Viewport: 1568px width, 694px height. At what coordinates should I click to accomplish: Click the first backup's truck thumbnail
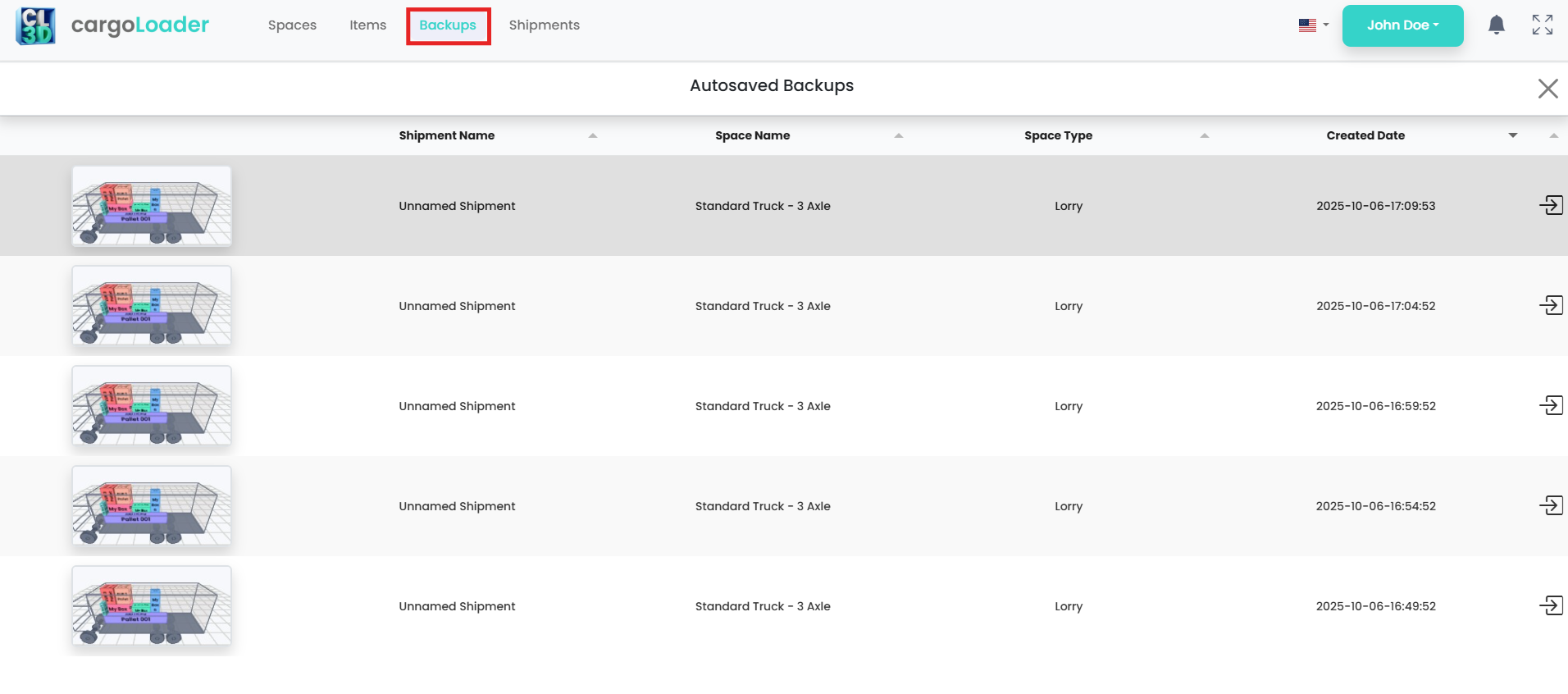click(152, 206)
